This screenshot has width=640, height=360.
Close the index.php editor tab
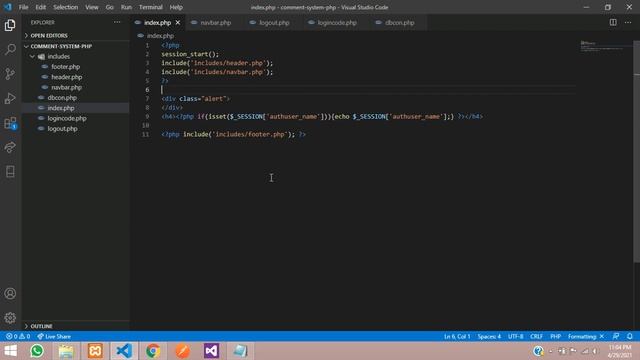point(178,23)
